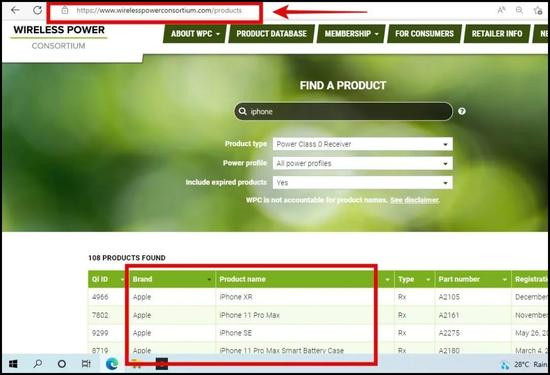Sort by the Type column header
550x375 pixels.
point(414,279)
